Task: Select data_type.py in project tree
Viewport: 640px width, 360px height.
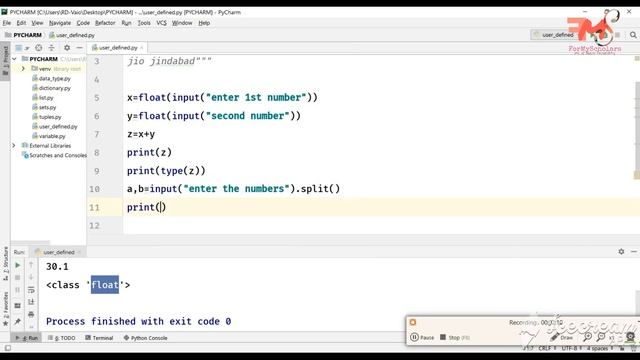Action: tap(51, 78)
